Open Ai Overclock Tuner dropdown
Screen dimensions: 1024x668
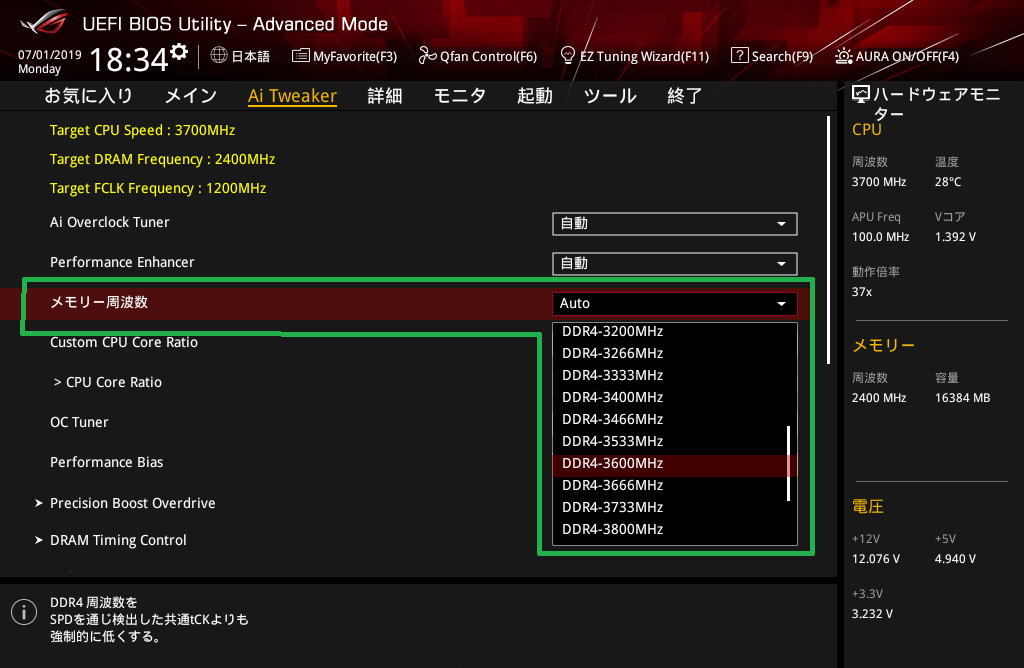click(x=675, y=224)
